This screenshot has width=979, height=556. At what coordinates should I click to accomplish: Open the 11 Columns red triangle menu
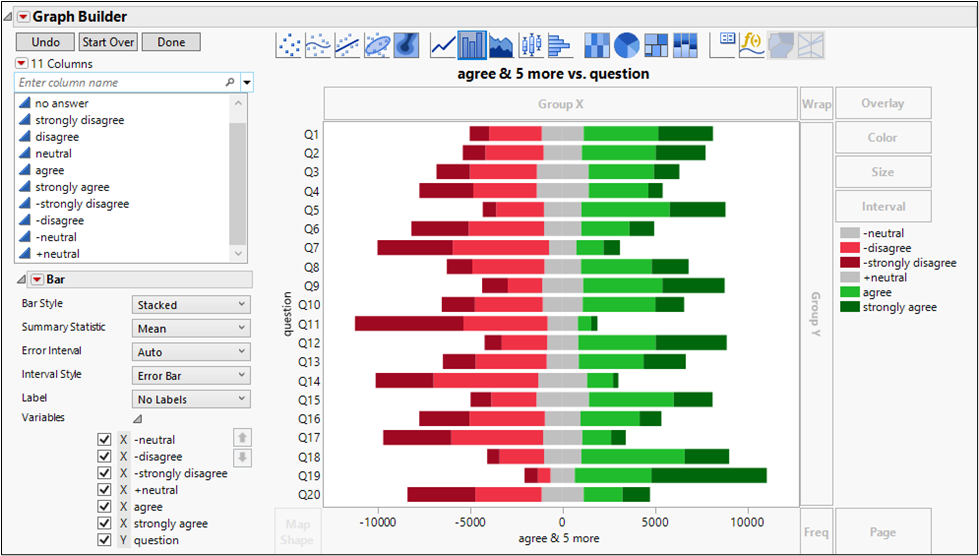[21, 64]
